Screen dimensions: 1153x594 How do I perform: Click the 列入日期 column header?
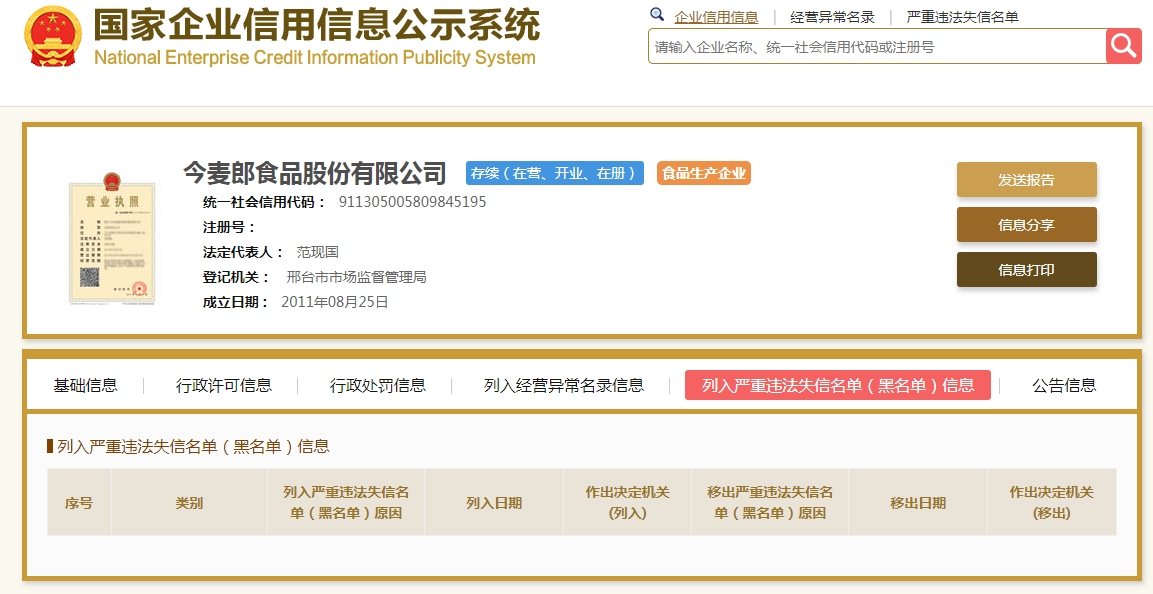(493, 502)
